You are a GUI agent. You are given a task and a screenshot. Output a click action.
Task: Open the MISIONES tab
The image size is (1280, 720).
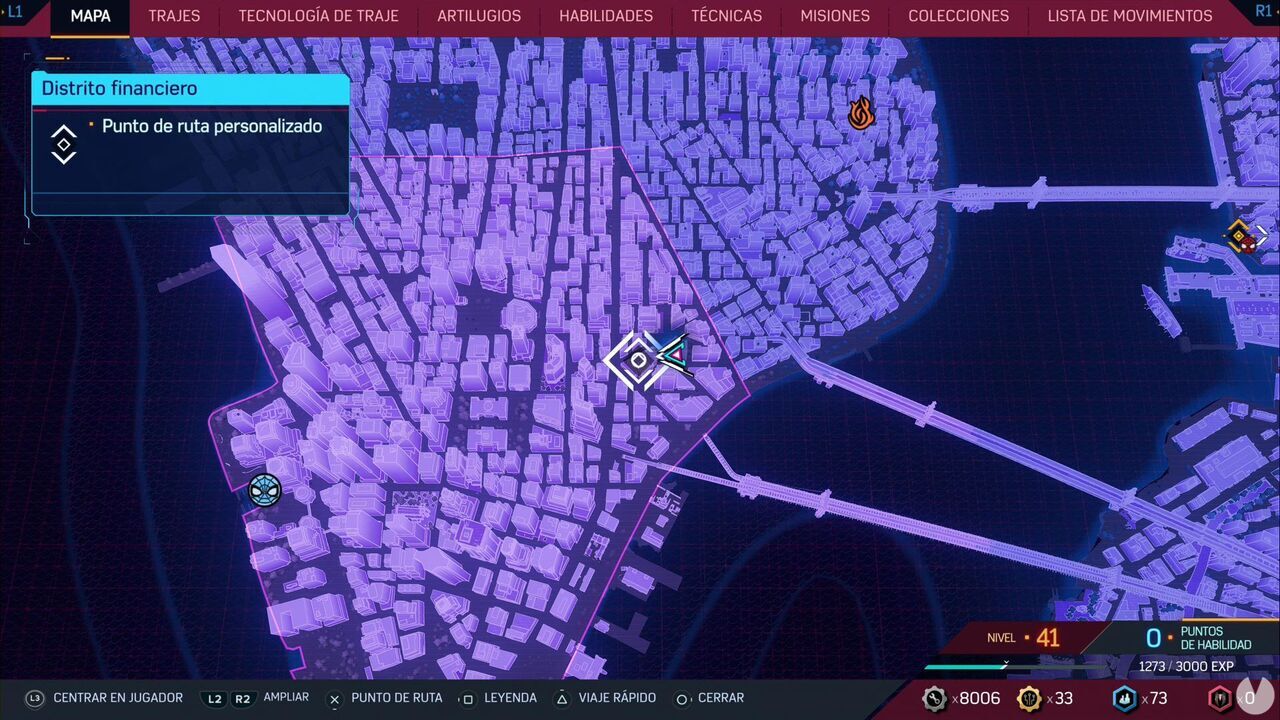[834, 16]
